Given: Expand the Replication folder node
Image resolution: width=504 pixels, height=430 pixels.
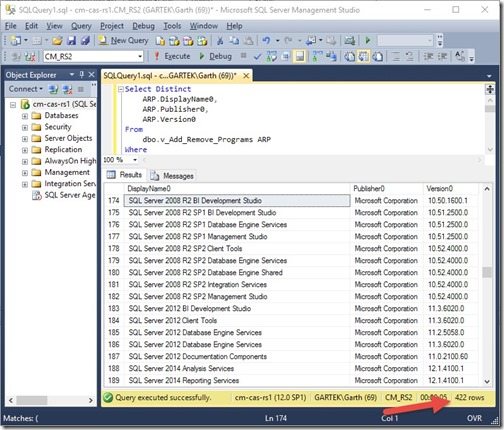Looking at the screenshot, I should (x=25, y=150).
